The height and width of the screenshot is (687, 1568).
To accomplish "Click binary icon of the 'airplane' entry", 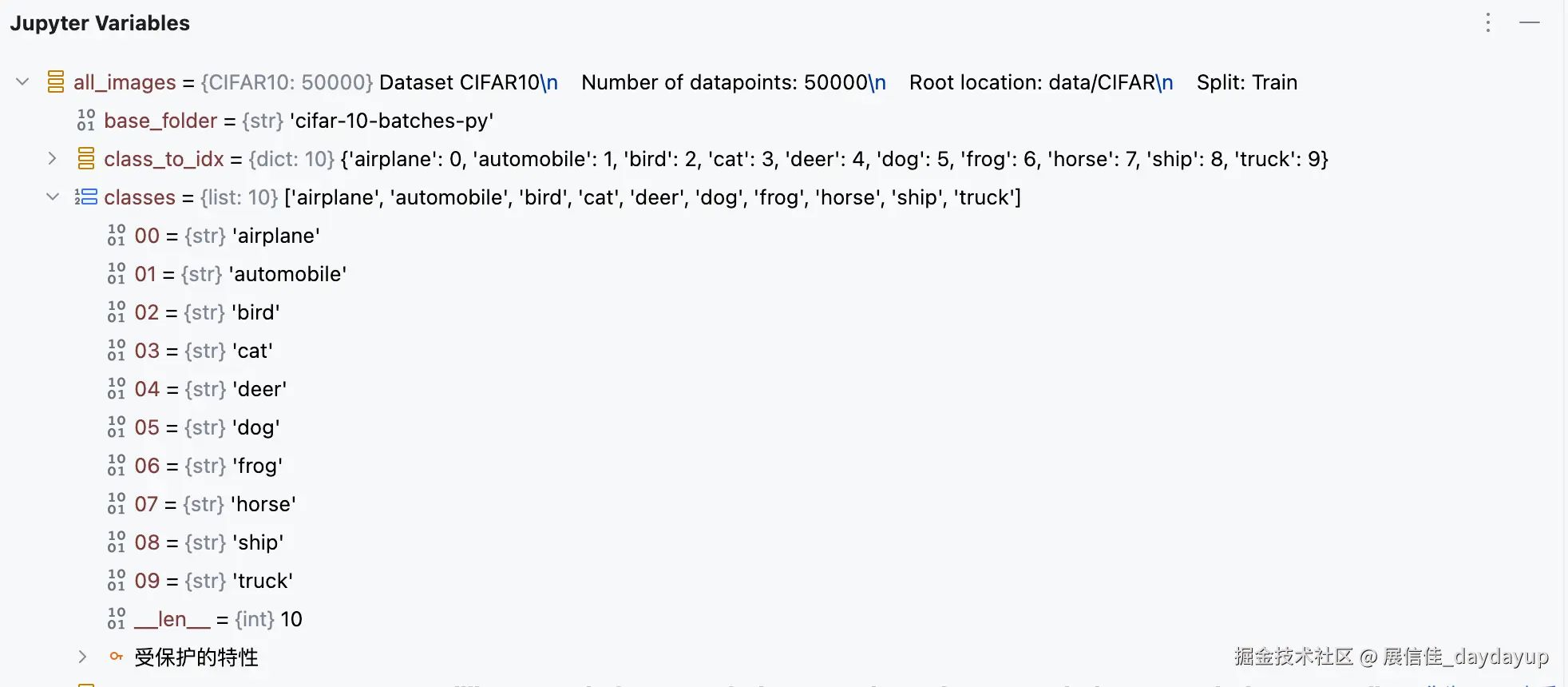I will [117, 236].
